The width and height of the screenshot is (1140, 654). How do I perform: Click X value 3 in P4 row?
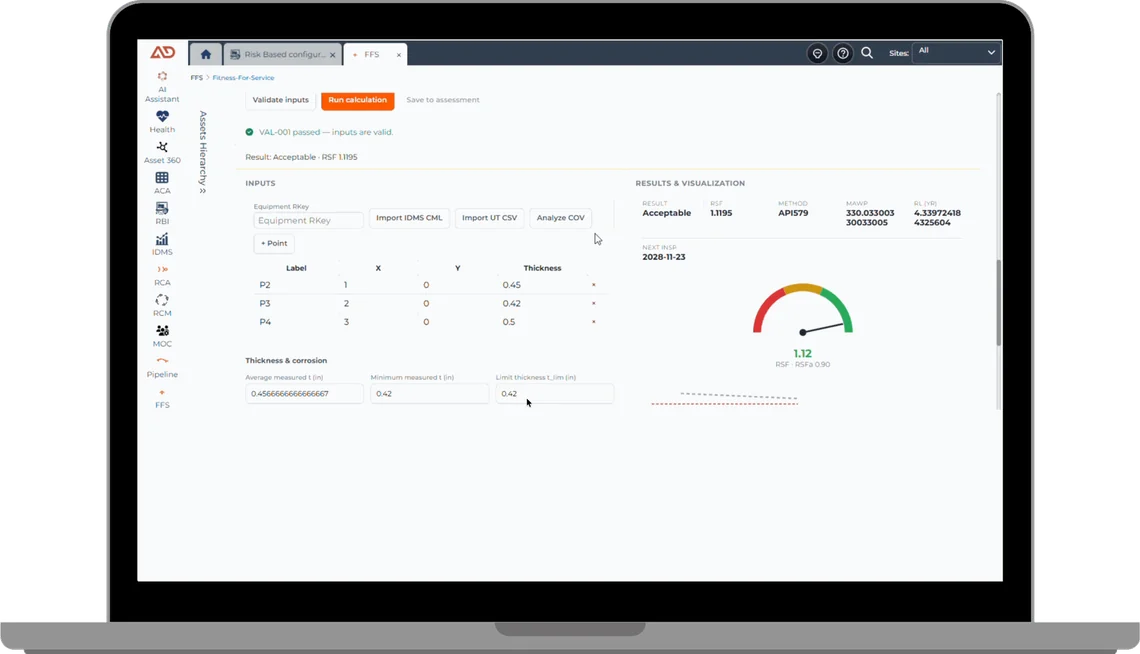[x=346, y=322]
